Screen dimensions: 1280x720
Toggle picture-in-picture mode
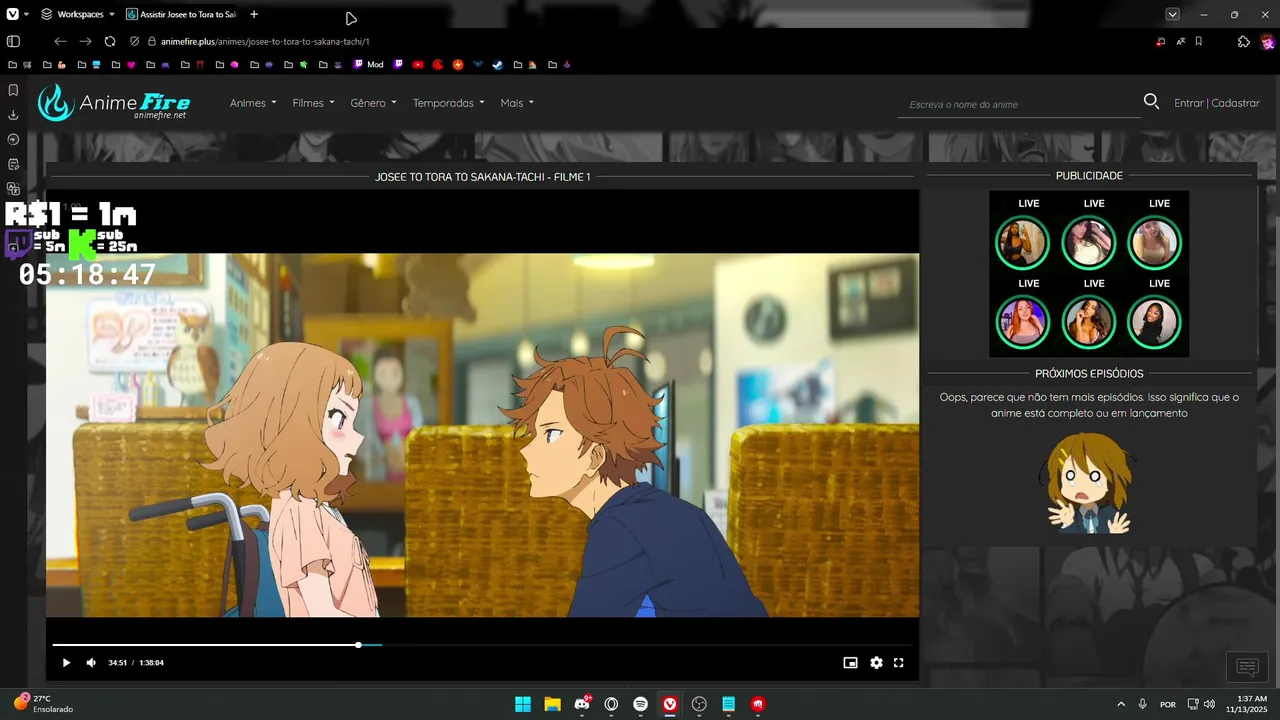pyautogui.click(x=850, y=662)
